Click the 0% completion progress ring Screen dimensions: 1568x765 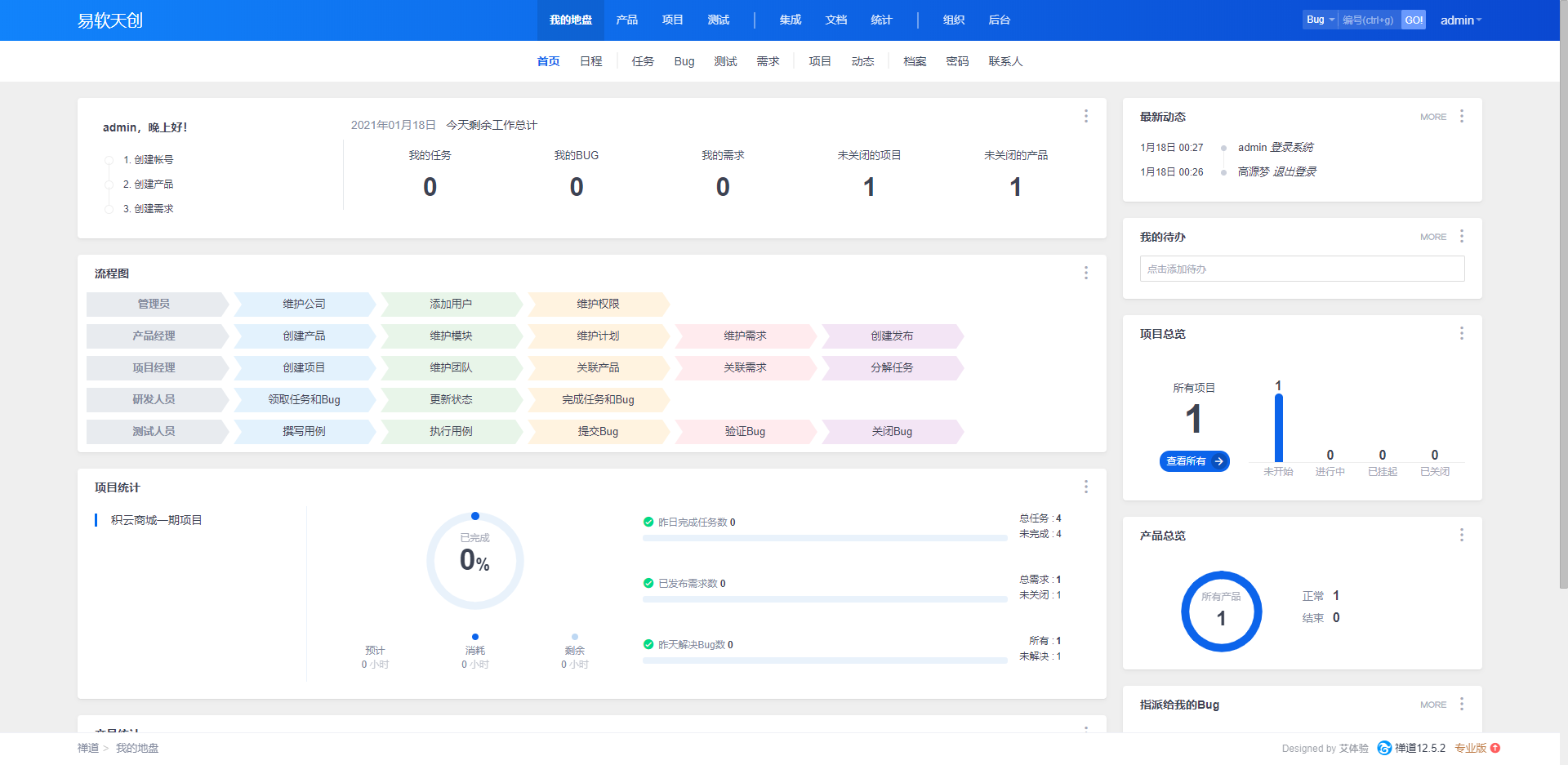(x=474, y=560)
